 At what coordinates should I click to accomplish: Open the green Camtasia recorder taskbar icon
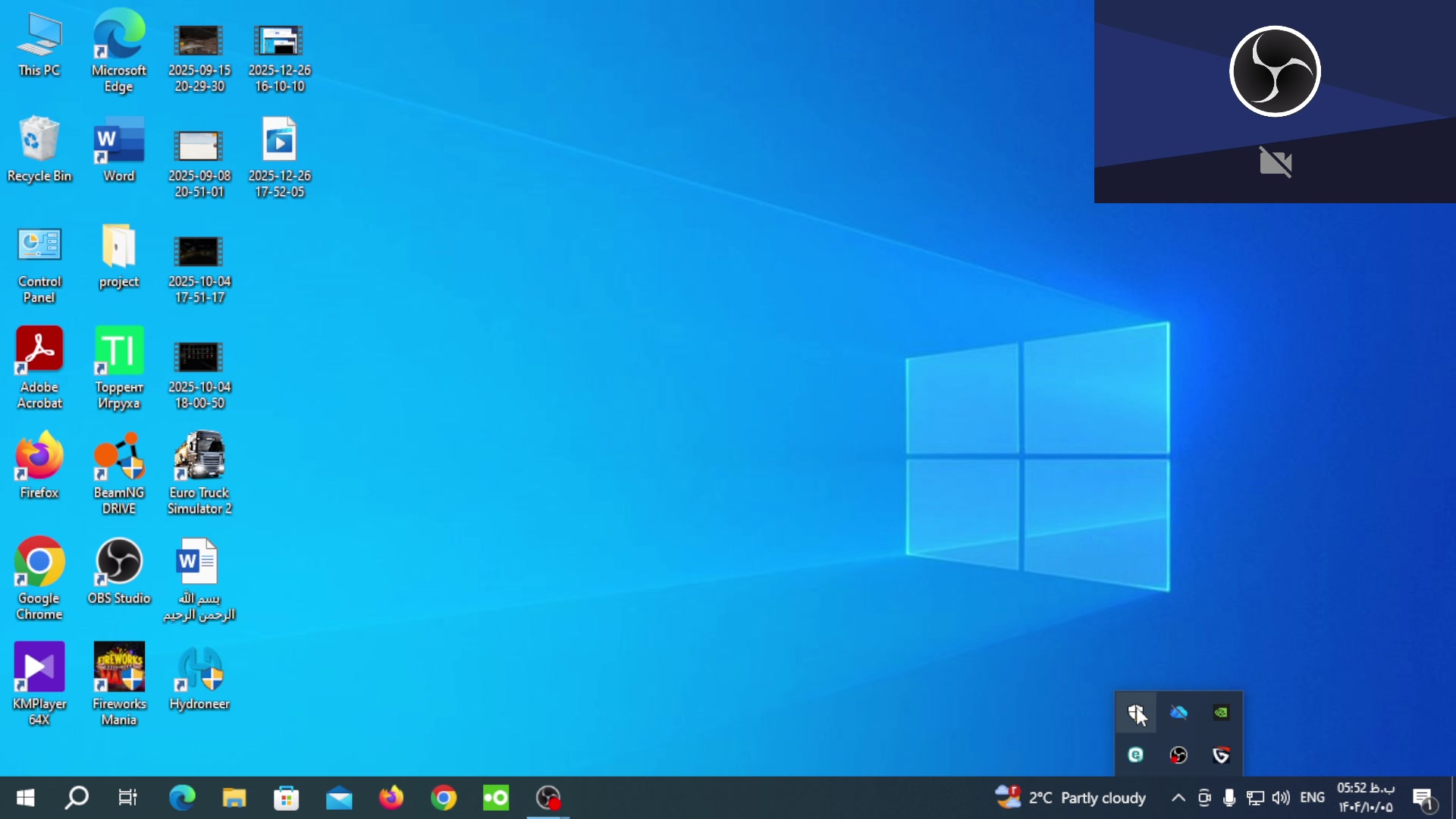pos(496,798)
